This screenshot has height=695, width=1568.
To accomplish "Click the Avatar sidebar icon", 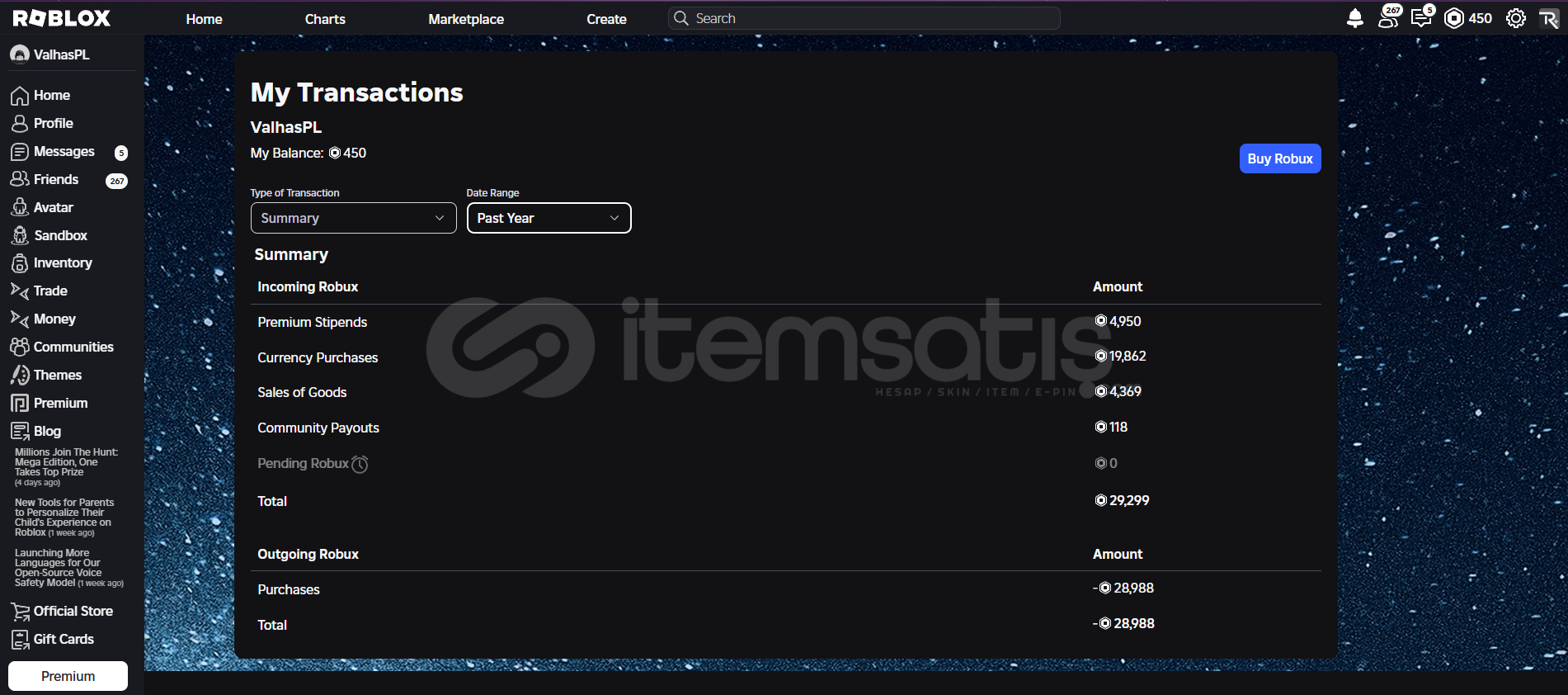I will (20, 207).
